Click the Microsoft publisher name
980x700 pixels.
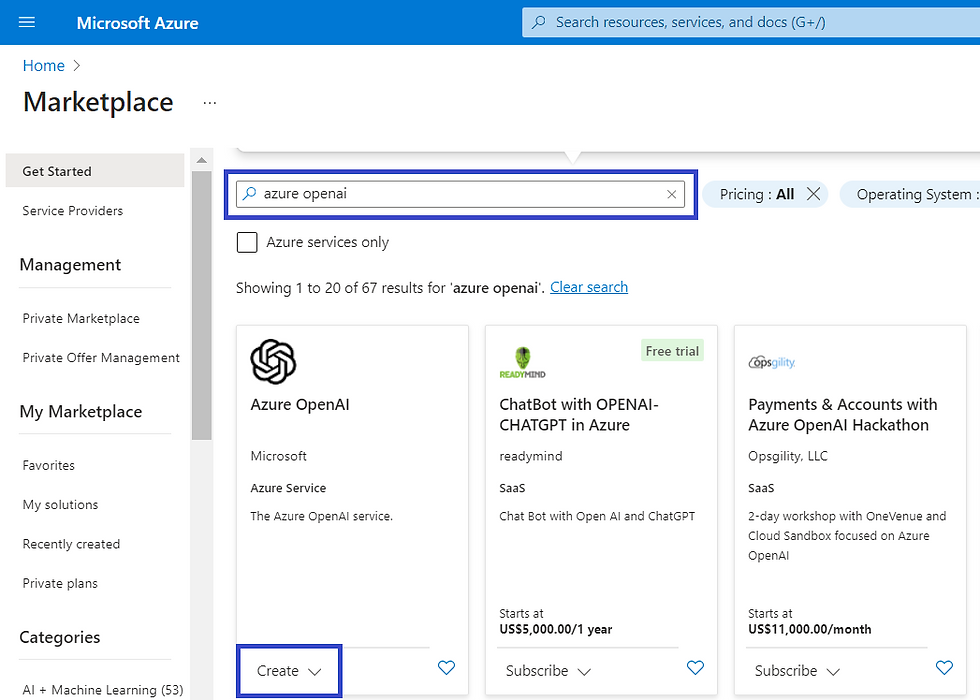click(279, 456)
